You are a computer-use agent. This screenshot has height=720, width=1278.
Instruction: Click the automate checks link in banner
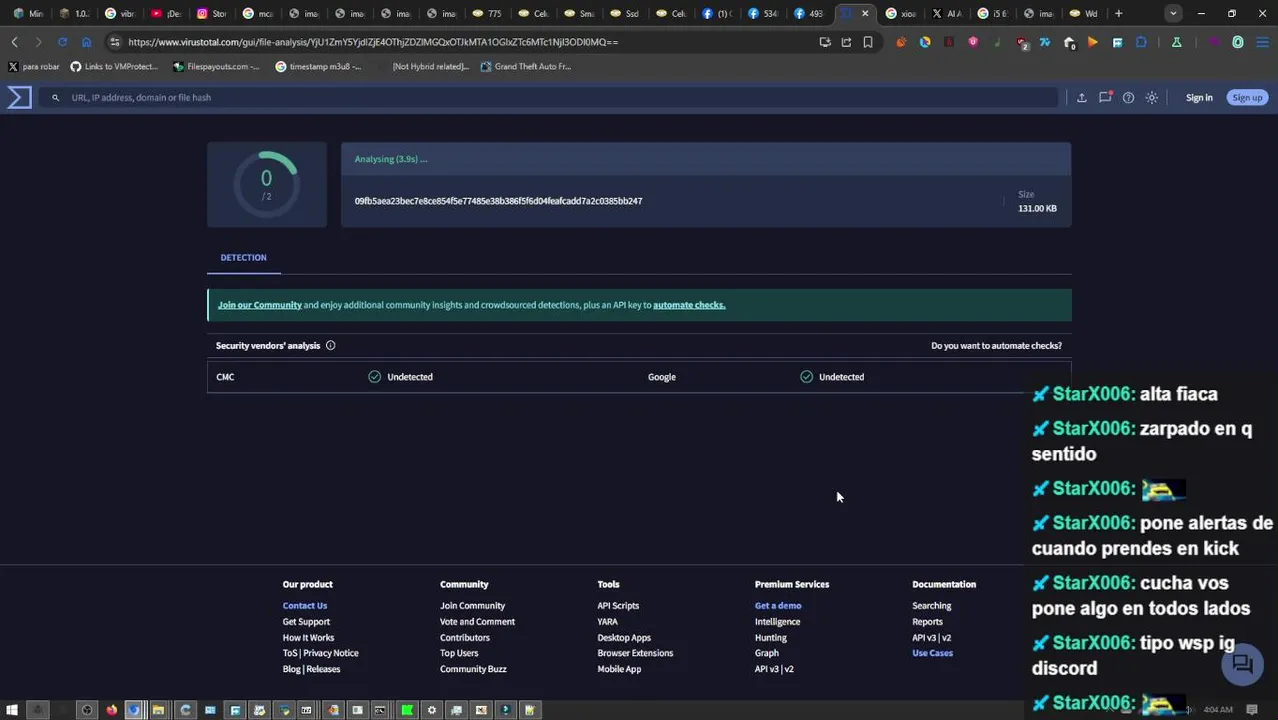coord(689,305)
